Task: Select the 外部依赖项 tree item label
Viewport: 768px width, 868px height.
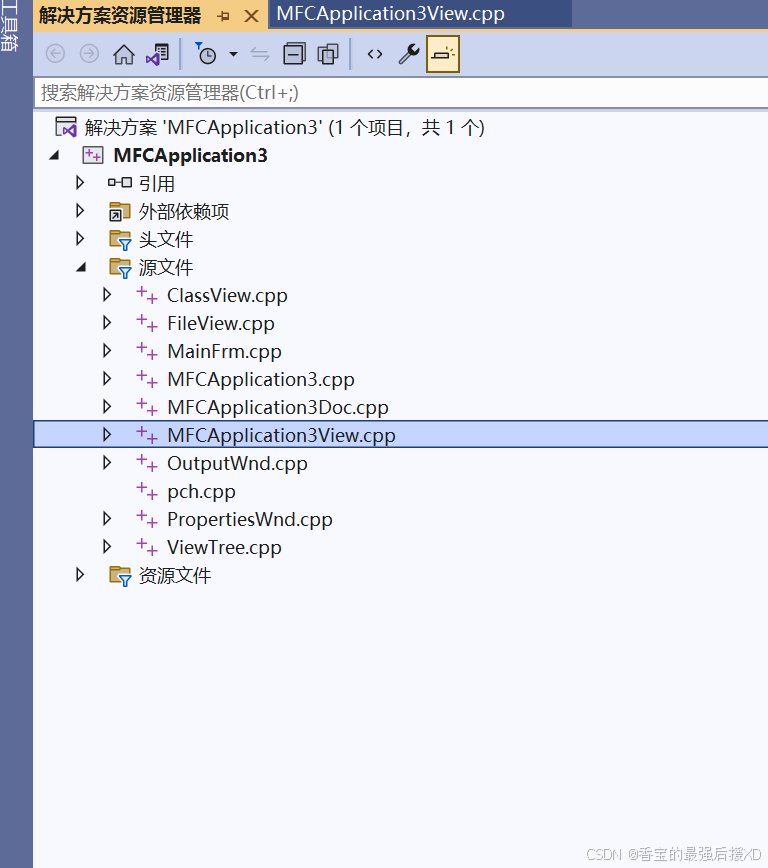Action: [184, 211]
